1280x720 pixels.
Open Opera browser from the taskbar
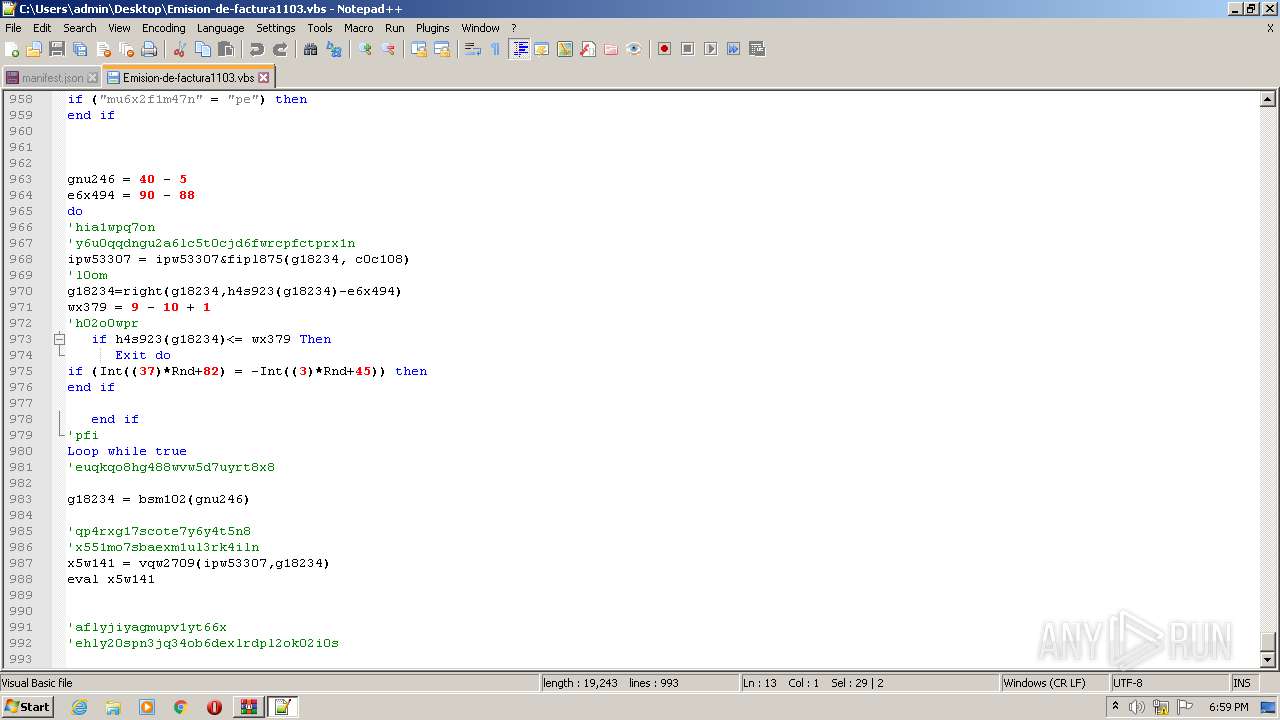214,707
